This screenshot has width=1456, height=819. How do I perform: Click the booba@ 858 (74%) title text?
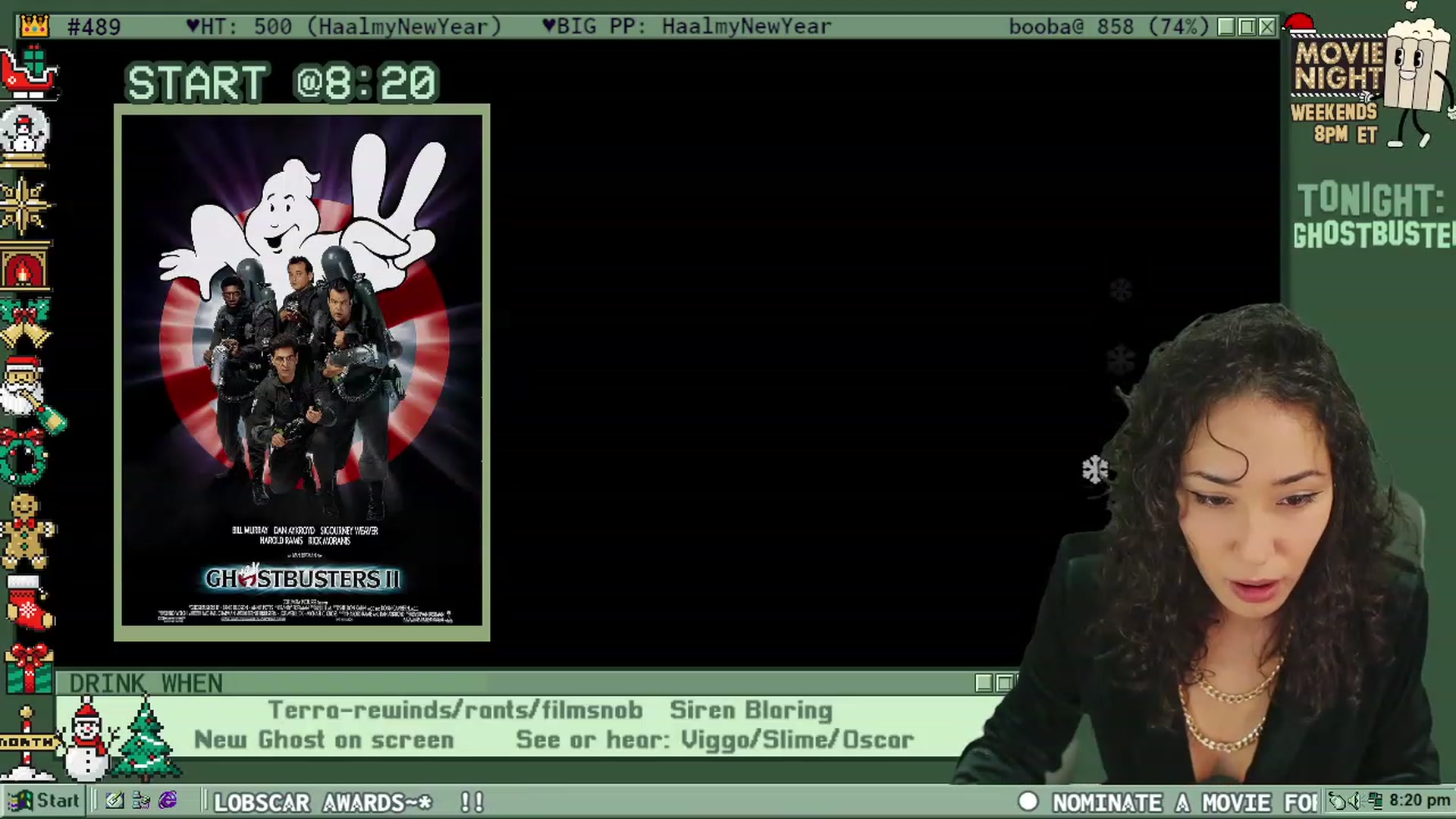click(x=1109, y=27)
